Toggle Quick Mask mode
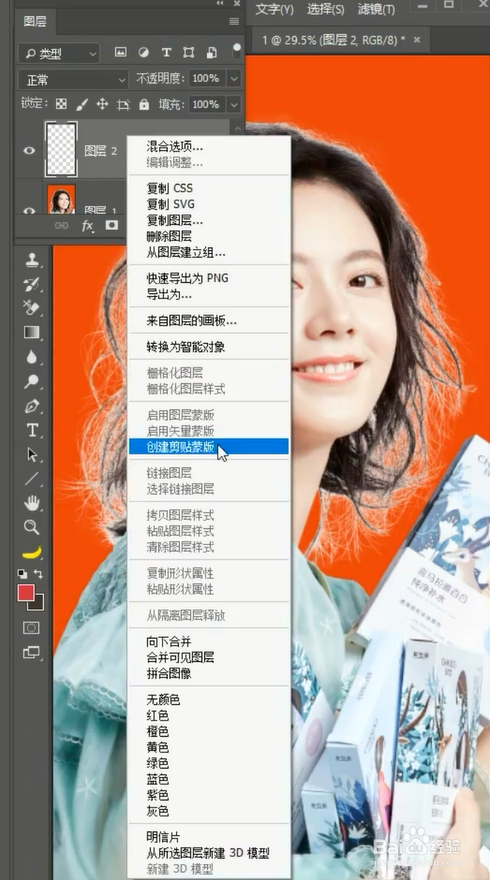The height and width of the screenshot is (880, 490). point(31,627)
